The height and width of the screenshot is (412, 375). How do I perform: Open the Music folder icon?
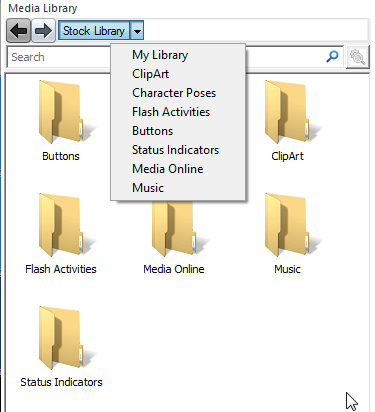(293, 225)
